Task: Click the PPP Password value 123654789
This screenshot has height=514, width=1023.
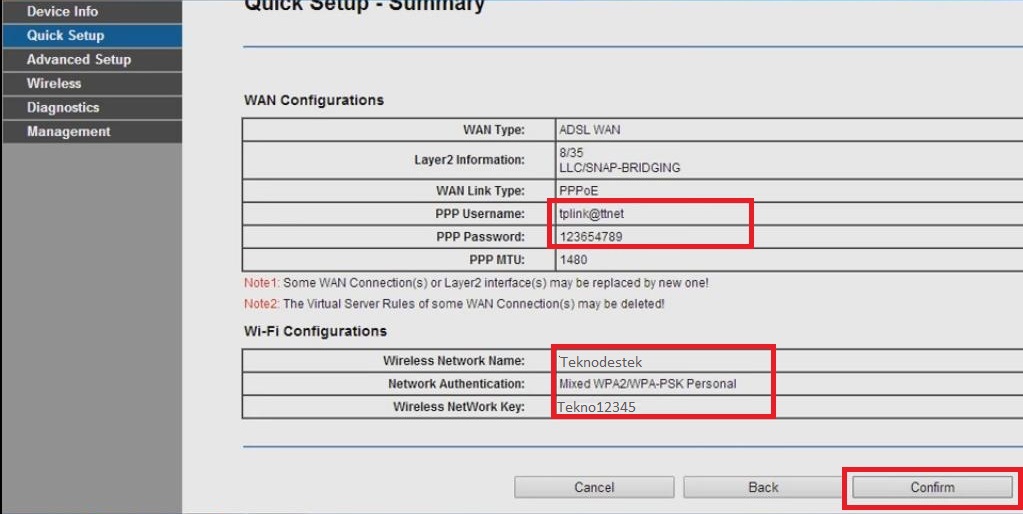Action: click(590, 237)
